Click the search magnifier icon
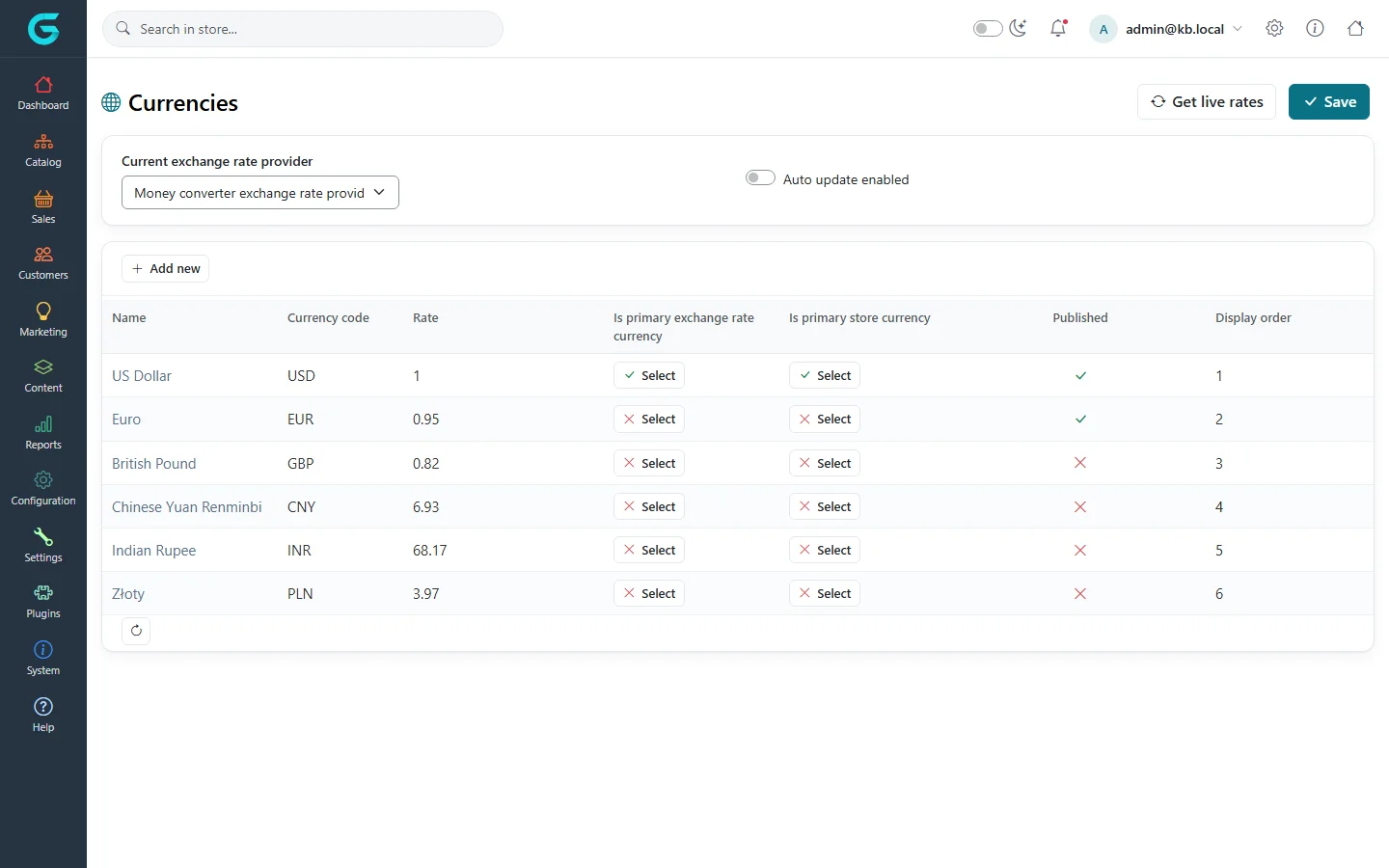This screenshot has width=1389, height=868. click(123, 29)
